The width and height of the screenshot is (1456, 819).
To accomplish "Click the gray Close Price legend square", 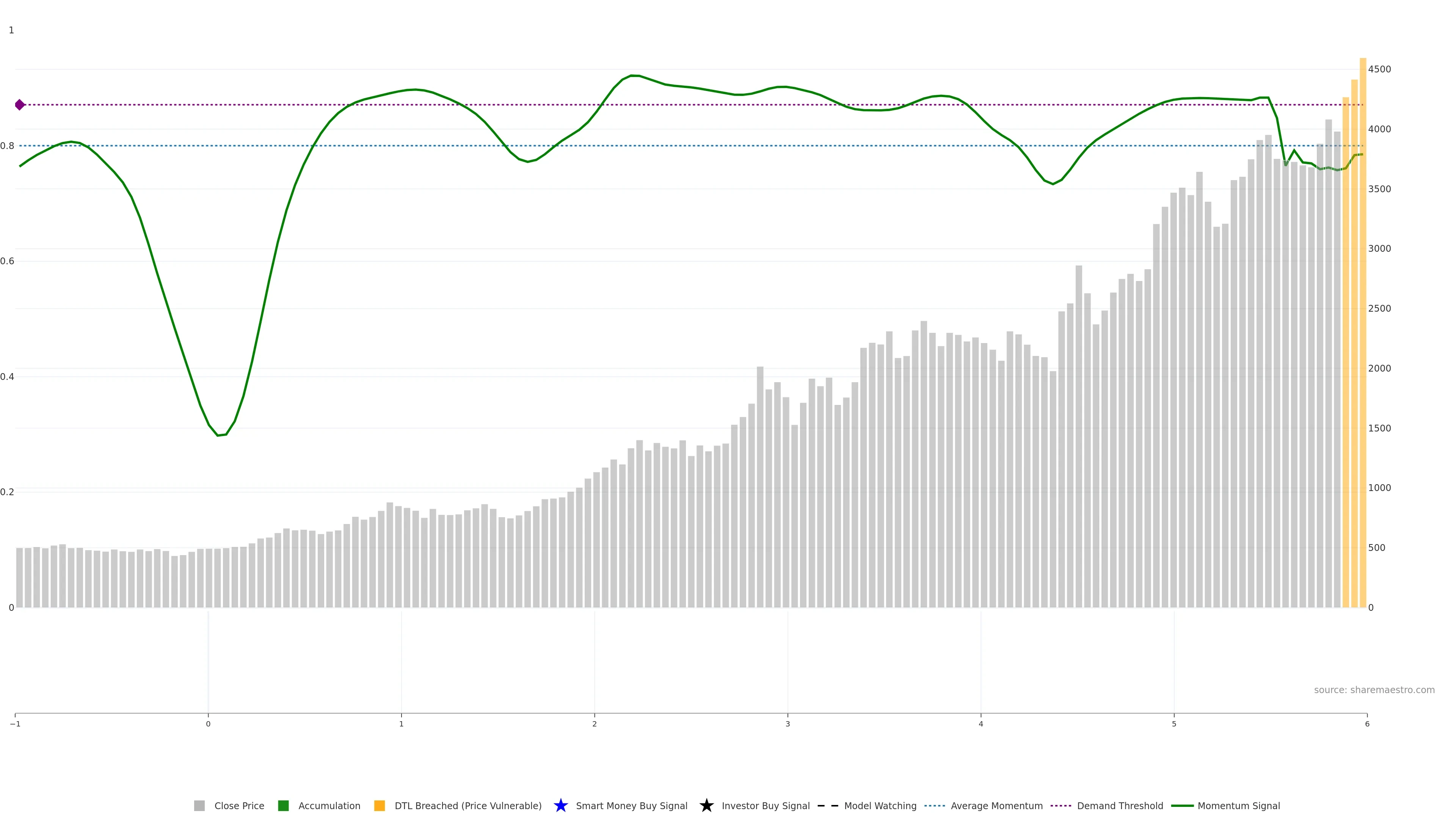I will click(199, 805).
